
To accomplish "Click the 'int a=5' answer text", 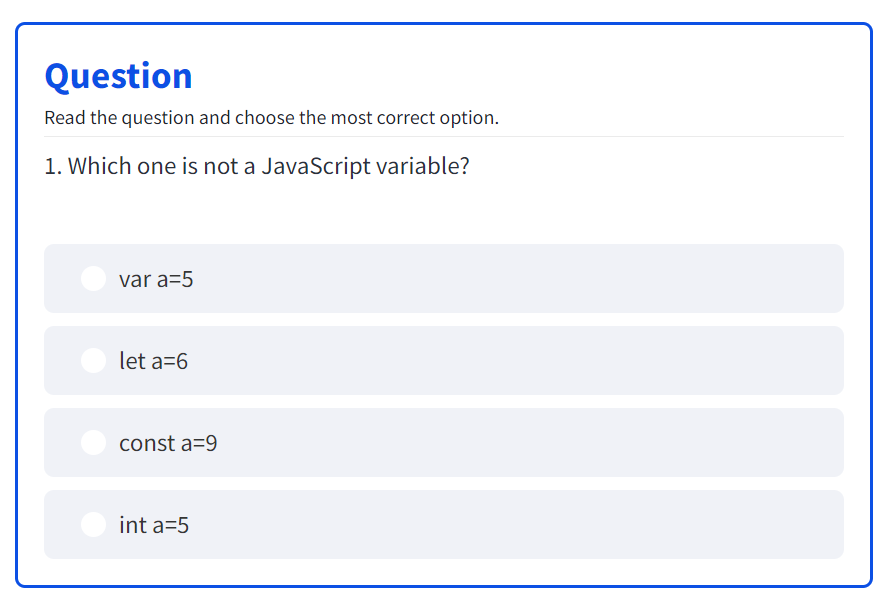I will pyautogui.click(x=154, y=526).
